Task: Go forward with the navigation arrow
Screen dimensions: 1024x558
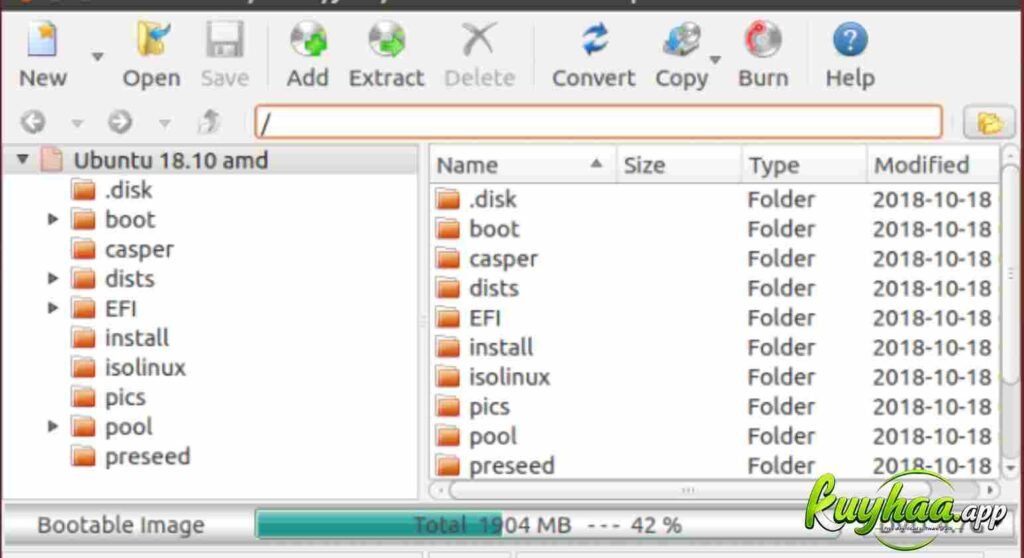Action: pyautogui.click(x=120, y=122)
